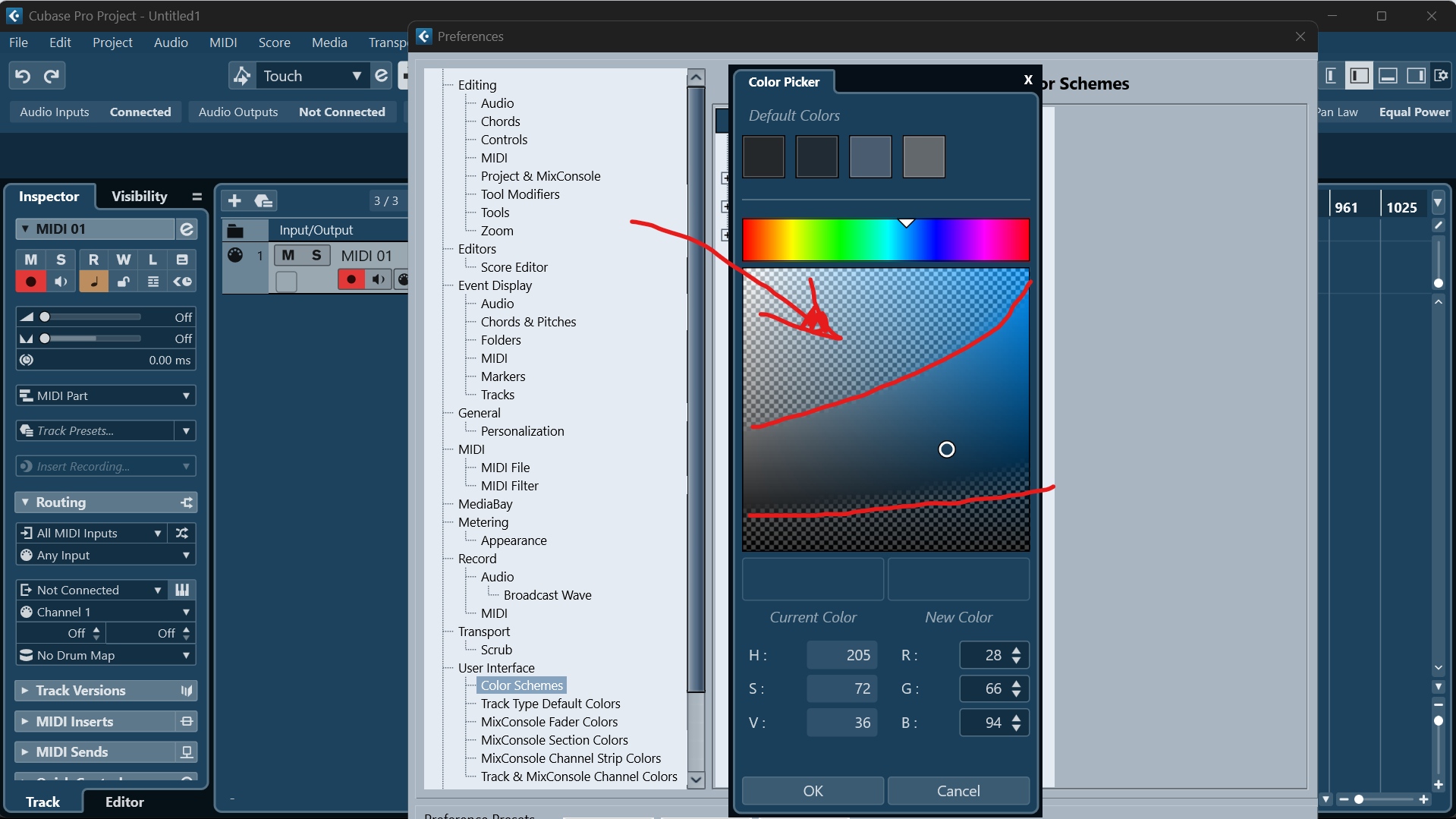Screen dimensions: 1456x819
Task: Solo the MIDI 01 track in Inspector
Action: [x=61, y=260]
